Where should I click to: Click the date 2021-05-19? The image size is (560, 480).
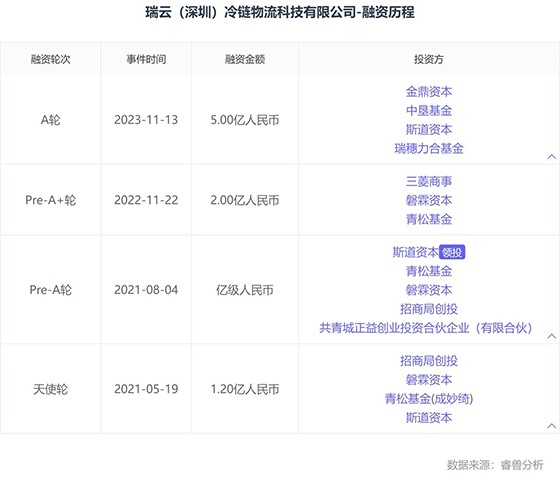[146, 389]
